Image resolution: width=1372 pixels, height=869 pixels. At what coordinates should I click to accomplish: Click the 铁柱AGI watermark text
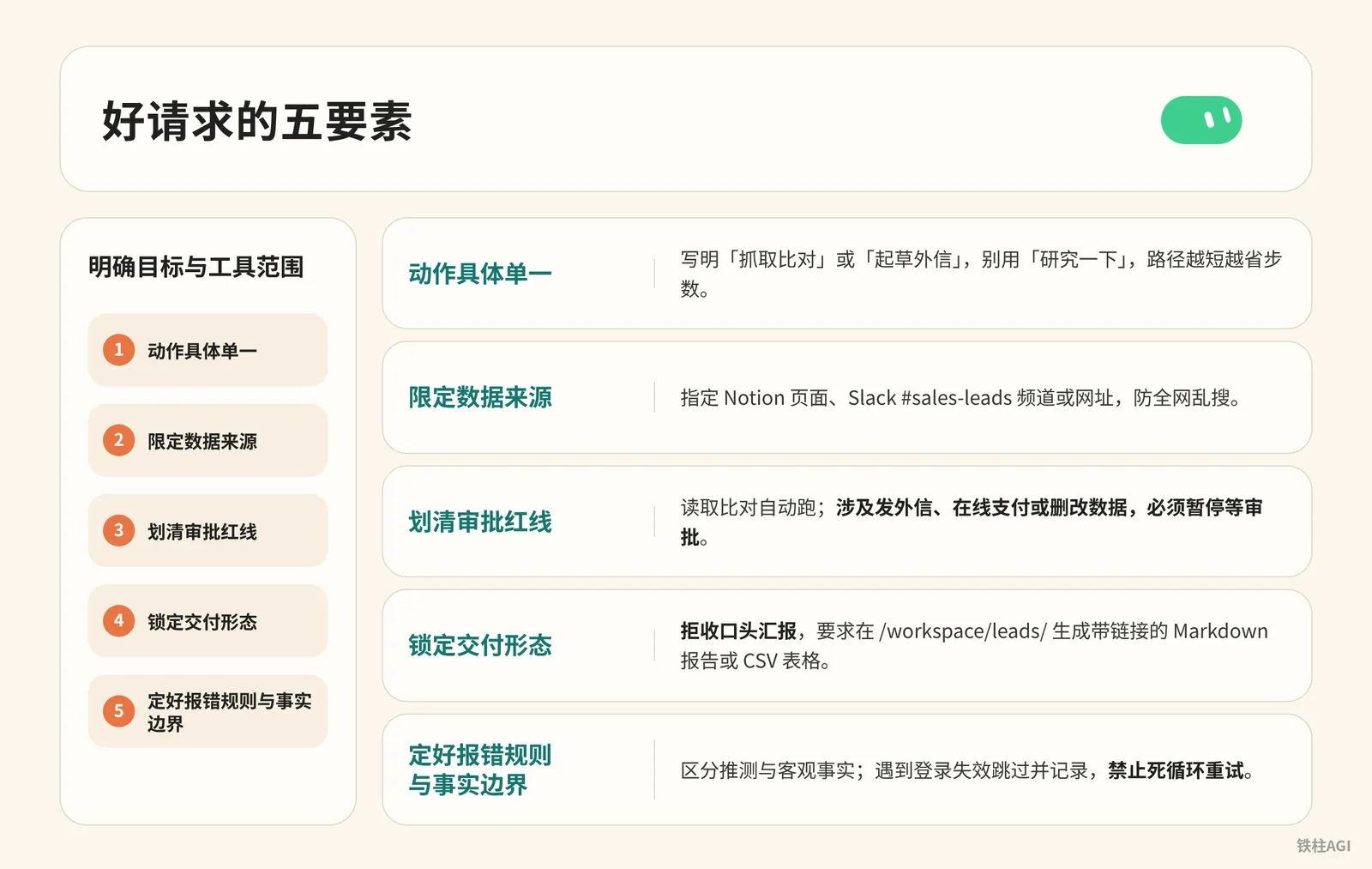pyautogui.click(x=1323, y=846)
